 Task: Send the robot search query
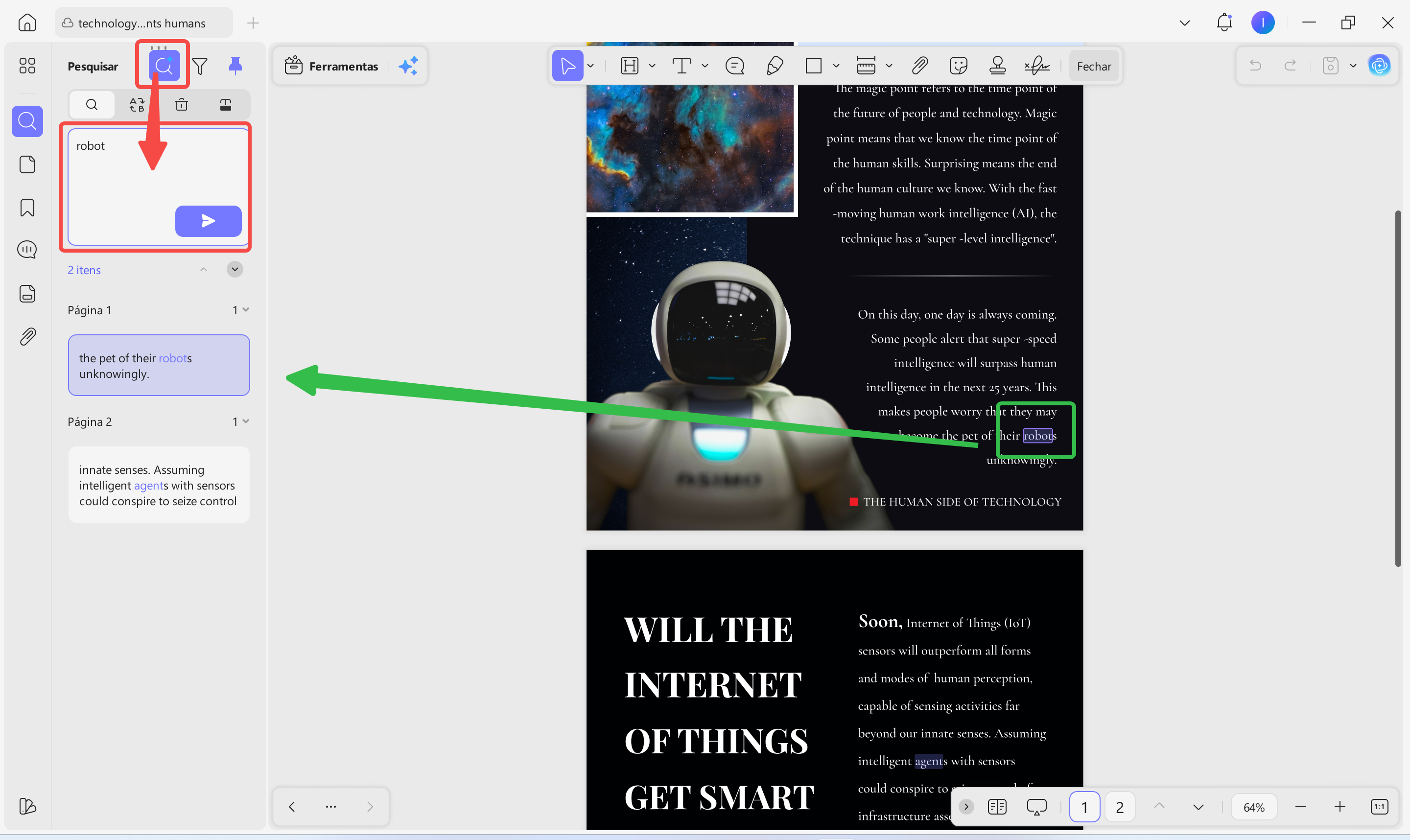click(208, 221)
